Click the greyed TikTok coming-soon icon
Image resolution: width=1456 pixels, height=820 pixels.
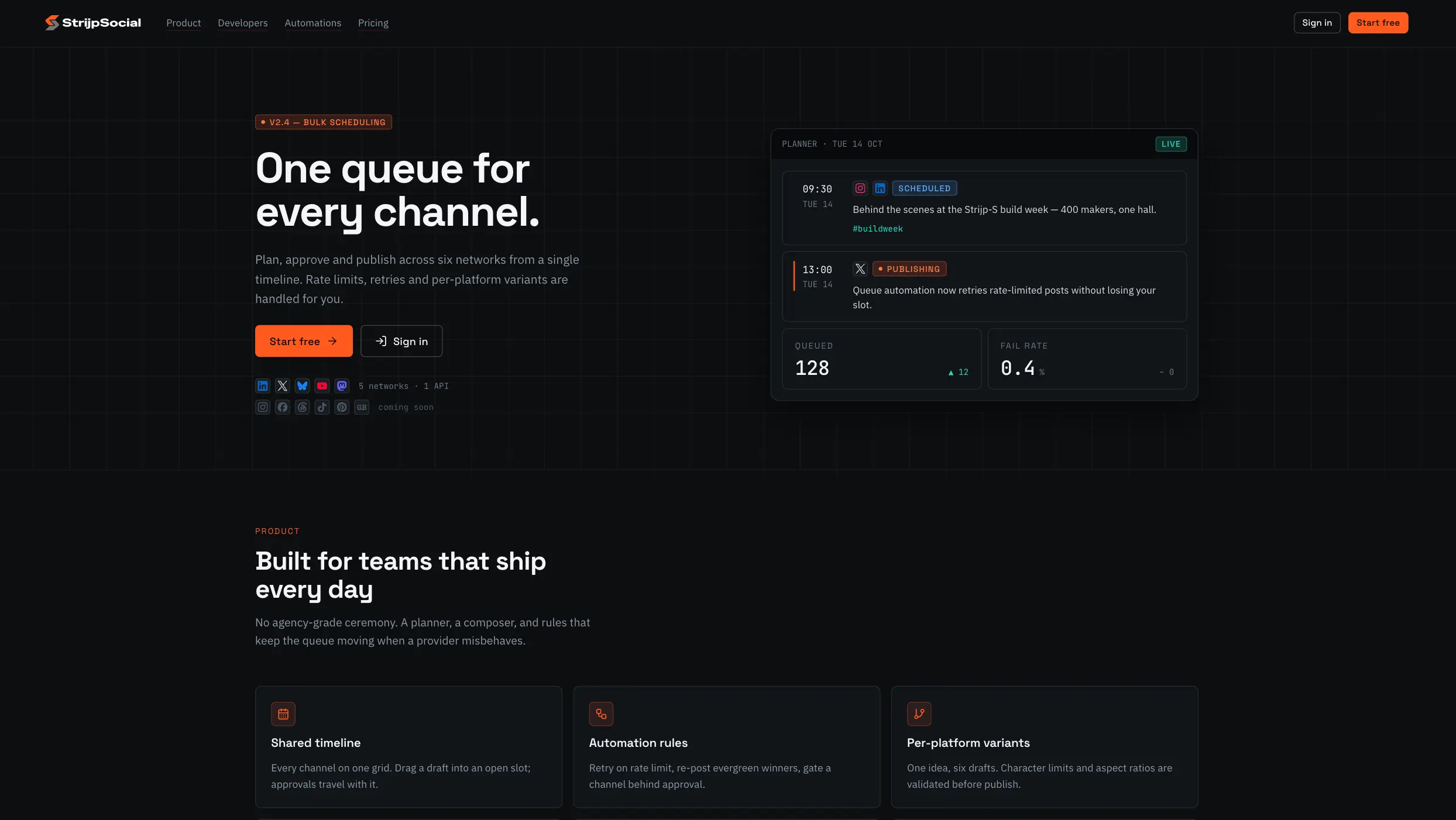[322, 407]
